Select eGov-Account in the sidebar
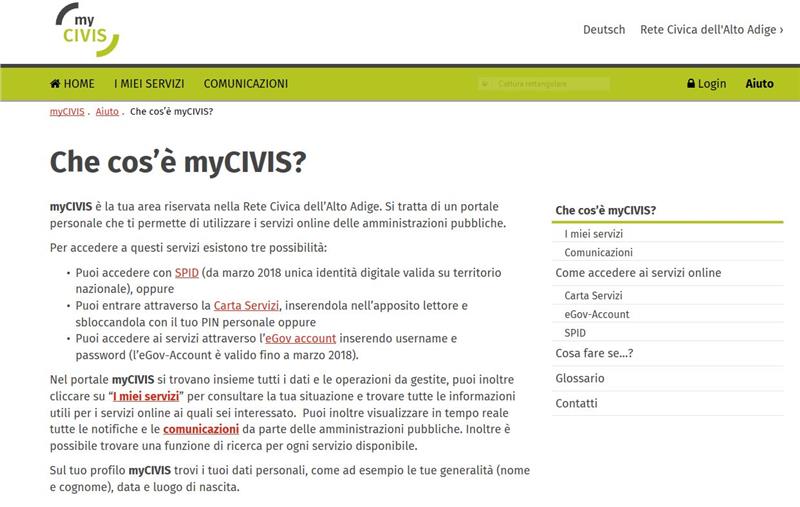Viewport: 800px width, 507px height. (x=597, y=314)
